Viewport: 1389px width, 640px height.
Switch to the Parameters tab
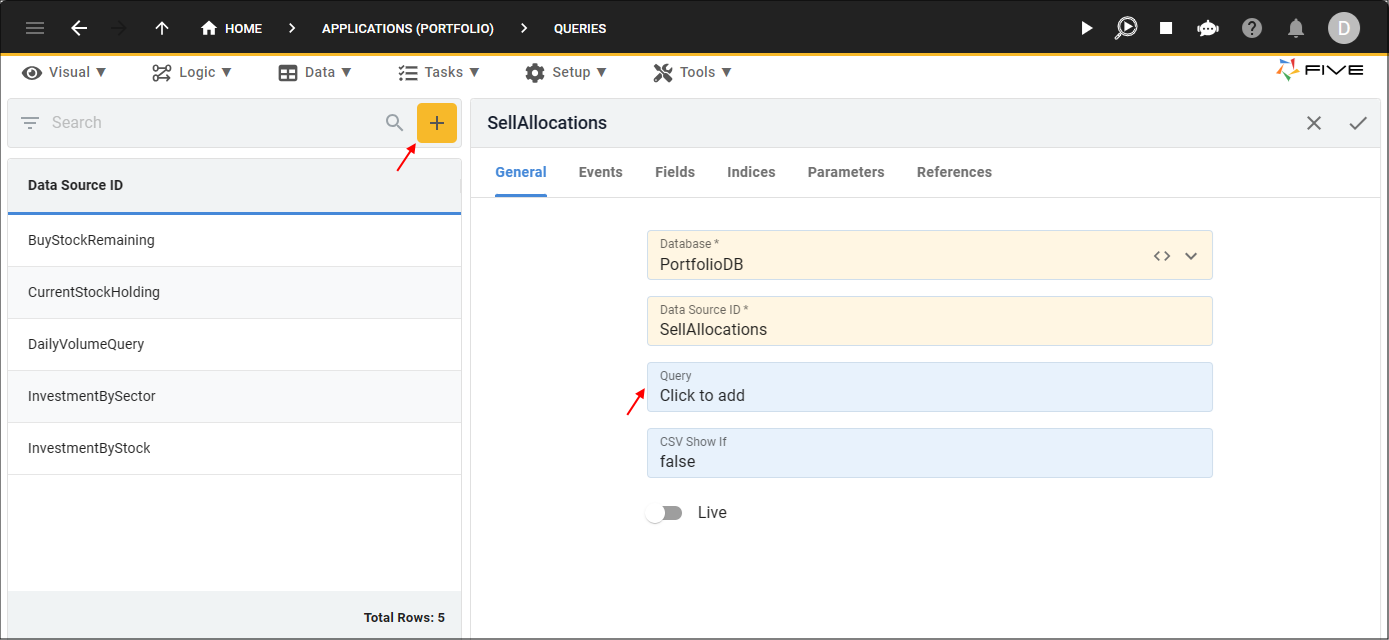(x=846, y=172)
